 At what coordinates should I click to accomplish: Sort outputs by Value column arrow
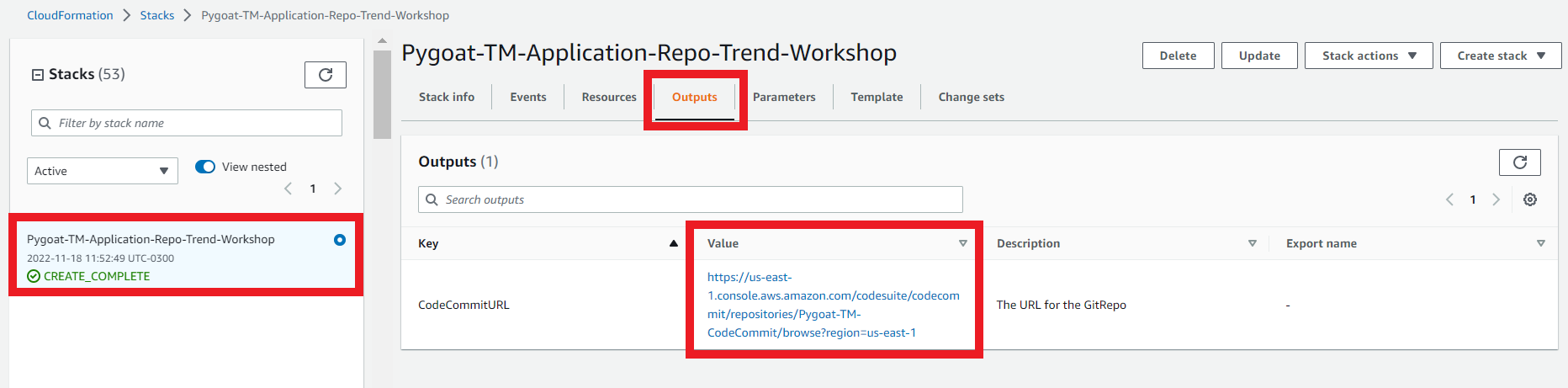click(963, 243)
